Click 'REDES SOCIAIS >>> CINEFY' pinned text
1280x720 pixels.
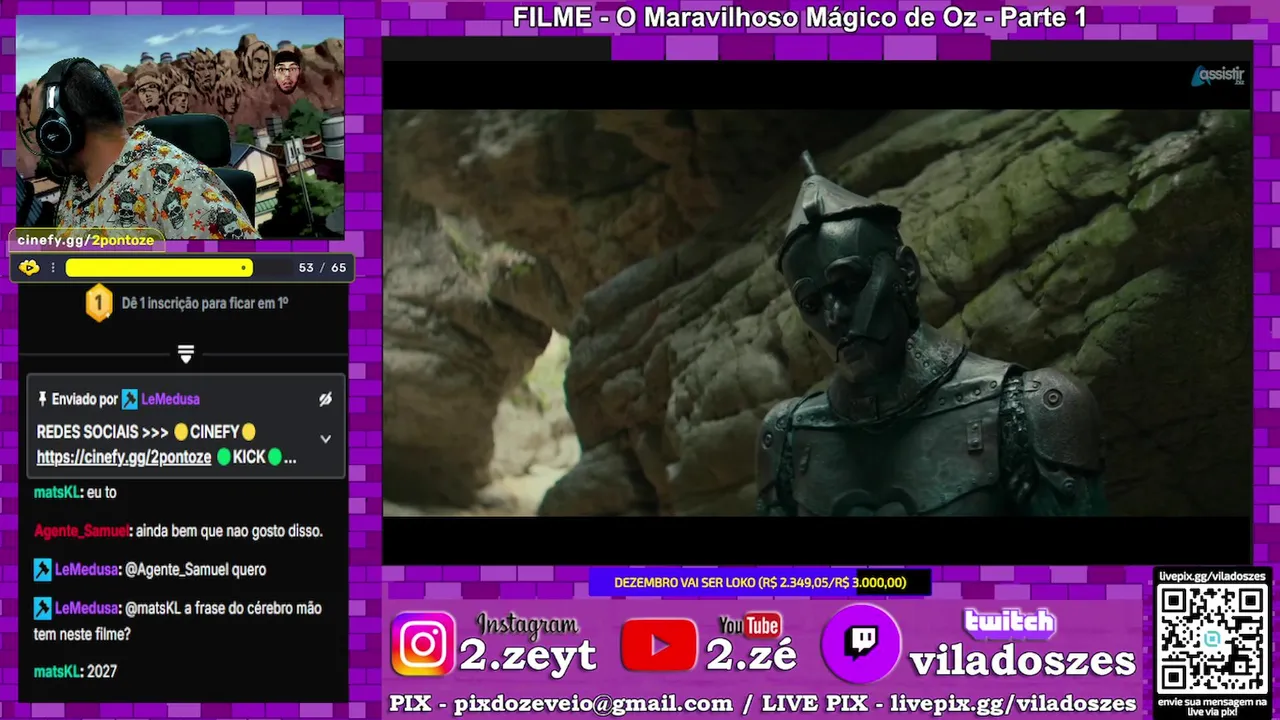point(147,432)
